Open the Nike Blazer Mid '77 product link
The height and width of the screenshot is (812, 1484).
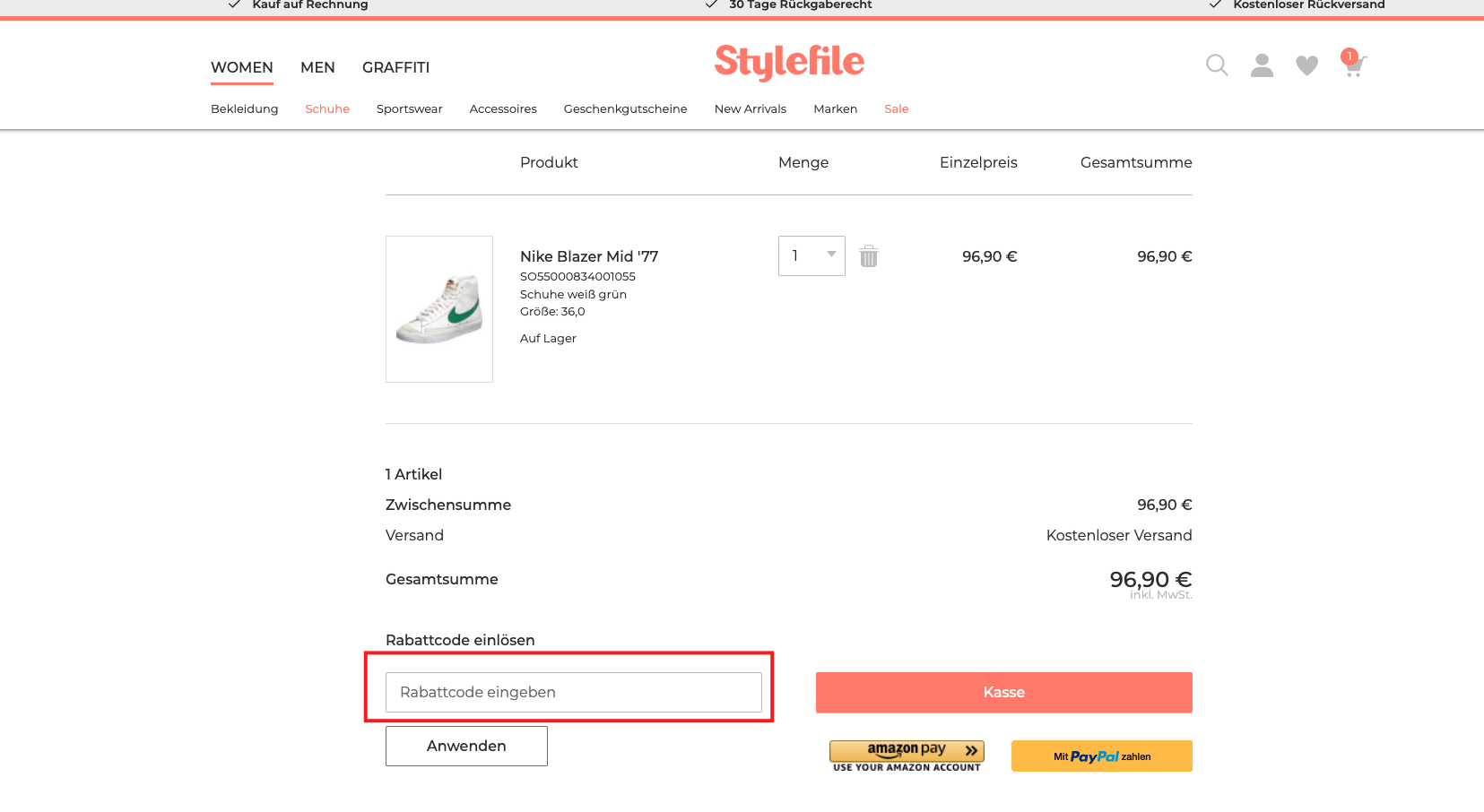[x=588, y=256]
